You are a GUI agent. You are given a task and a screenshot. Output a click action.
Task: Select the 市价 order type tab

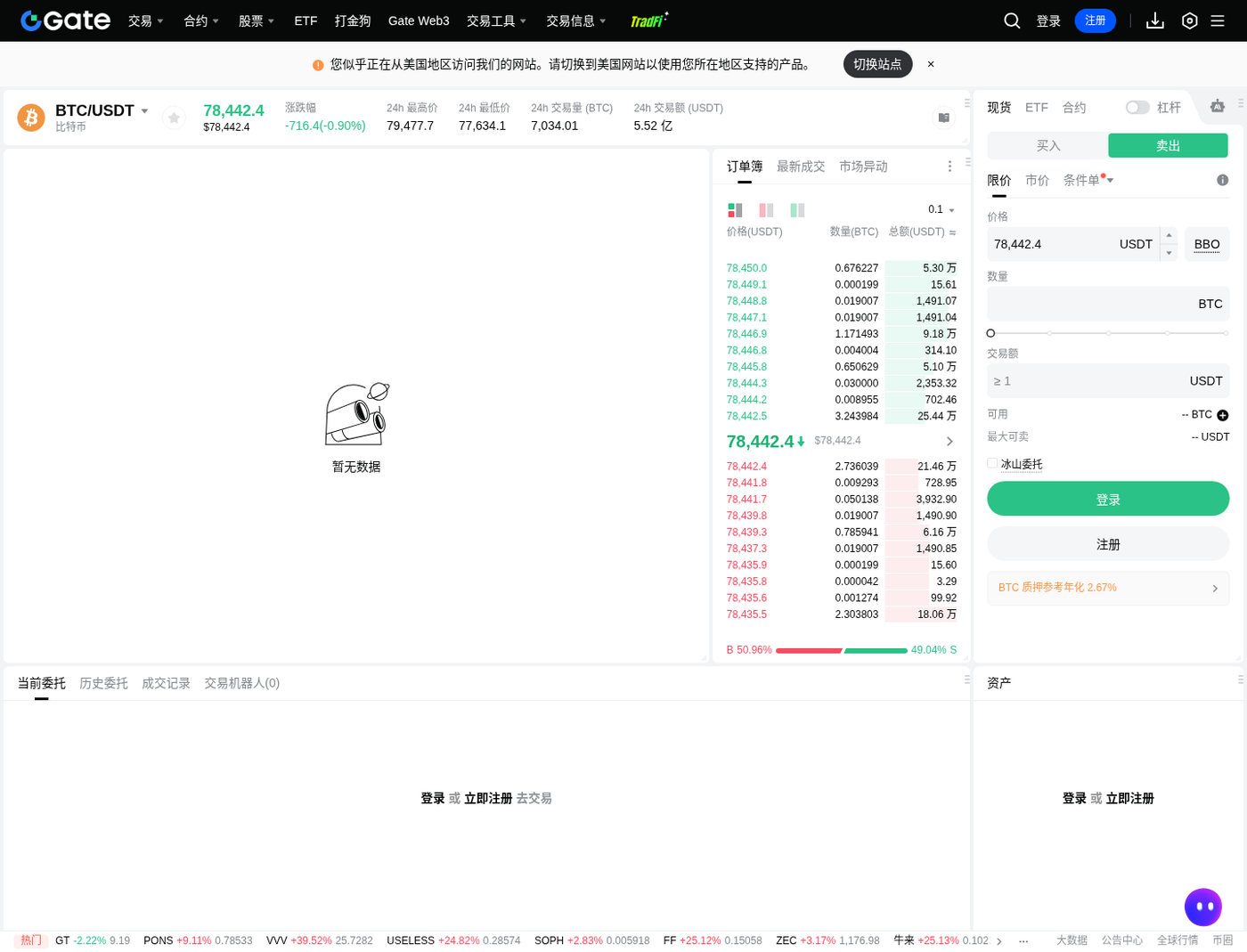pyautogui.click(x=1037, y=180)
